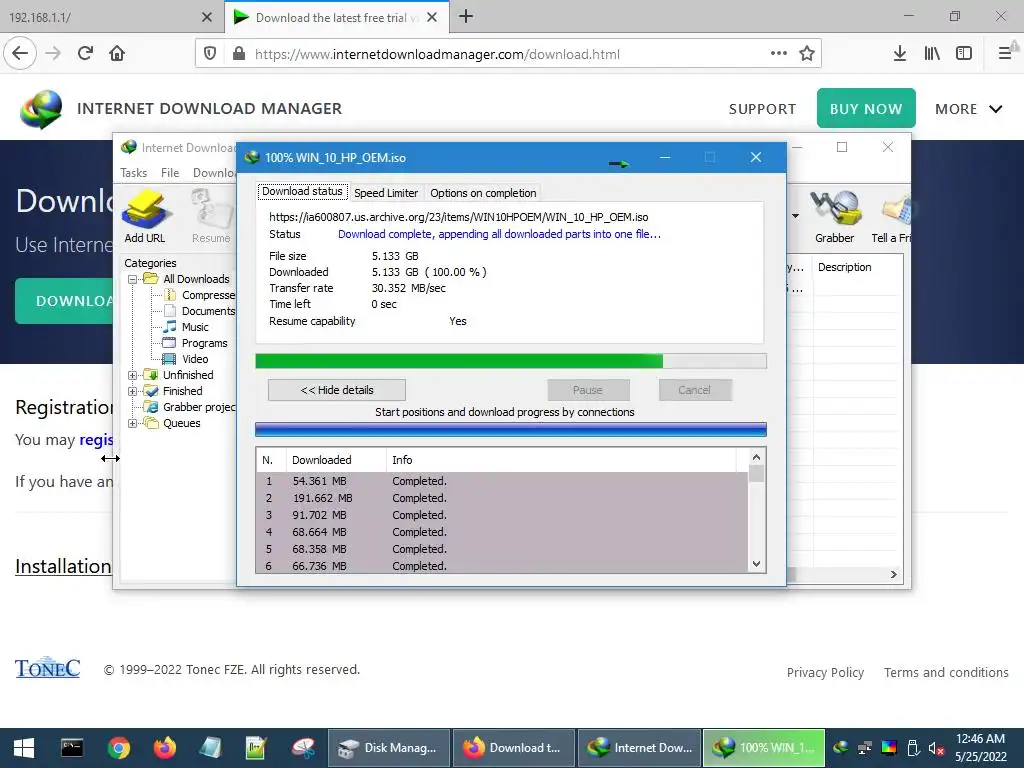Viewport: 1024px width, 768px height.
Task: Open the SUPPORT link on website
Action: point(762,109)
